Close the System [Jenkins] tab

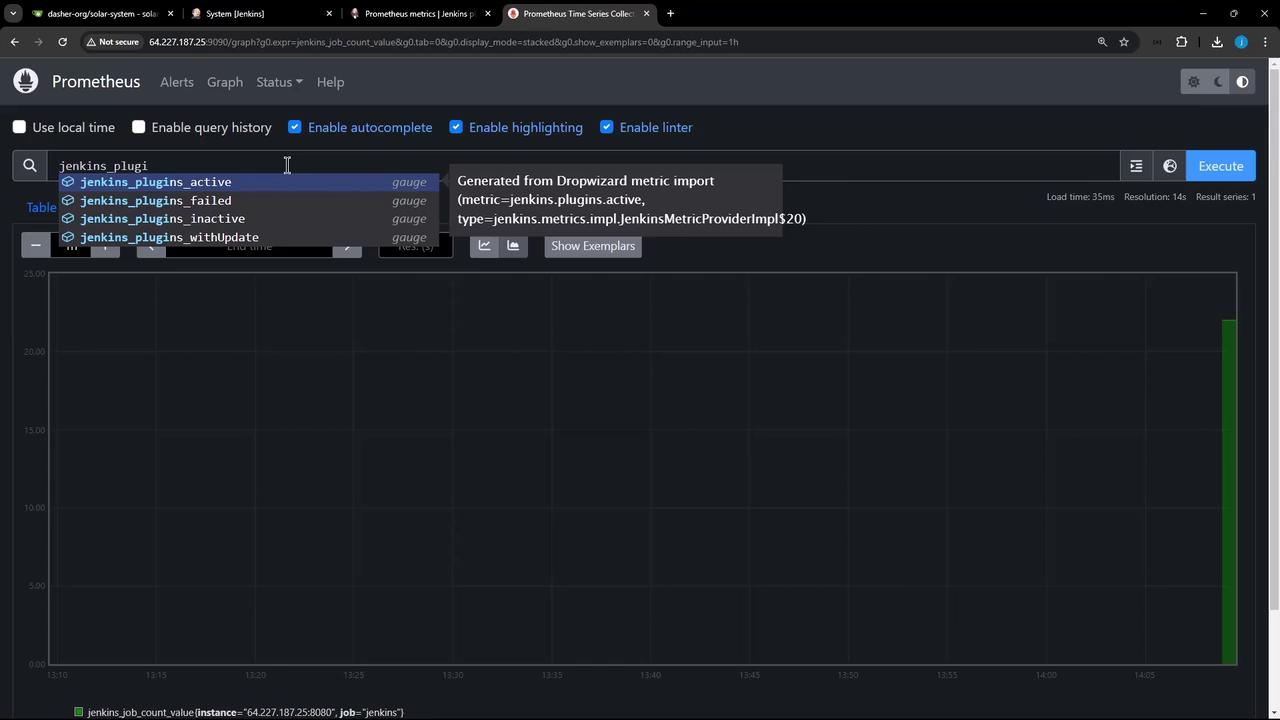[x=329, y=14]
